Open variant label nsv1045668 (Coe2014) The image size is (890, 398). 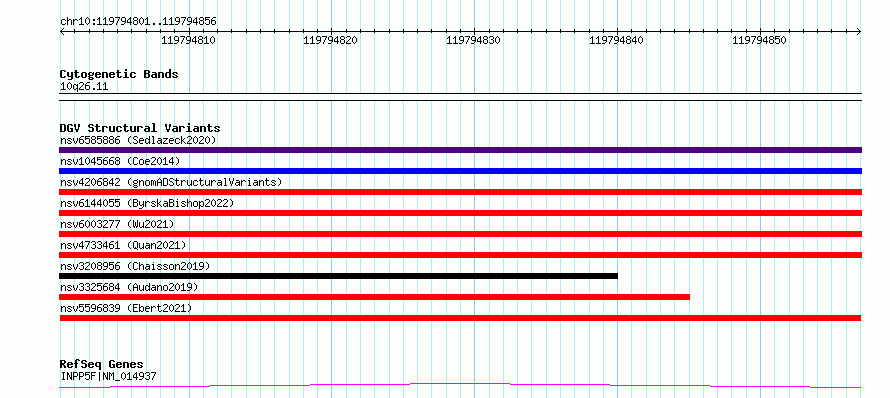point(120,161)
